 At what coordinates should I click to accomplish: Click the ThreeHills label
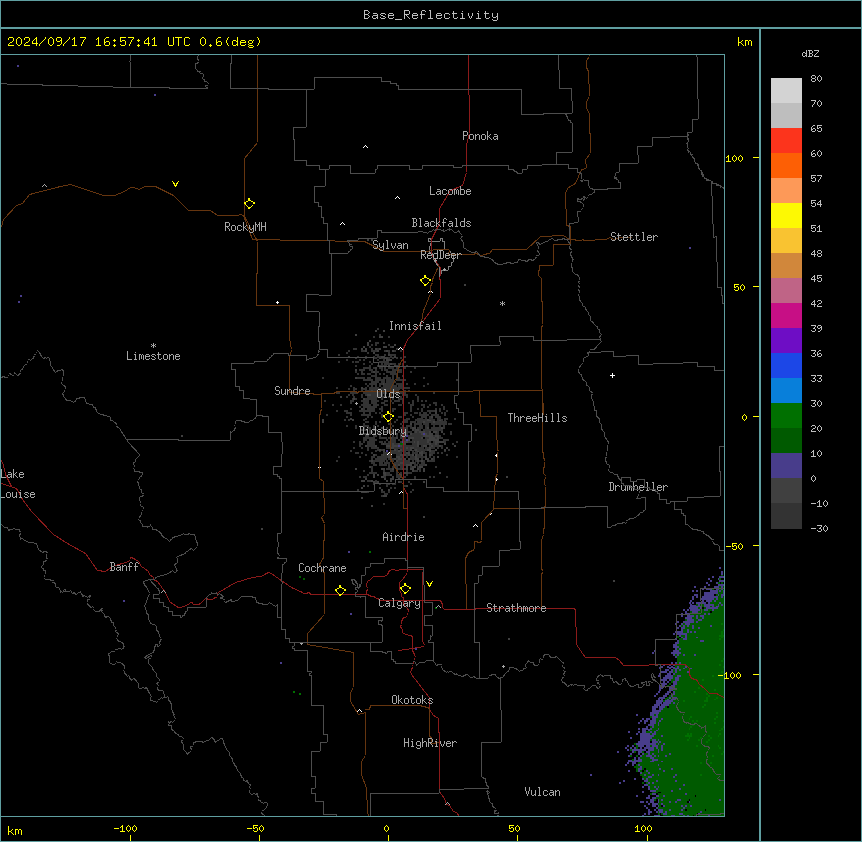click(537, 418)
